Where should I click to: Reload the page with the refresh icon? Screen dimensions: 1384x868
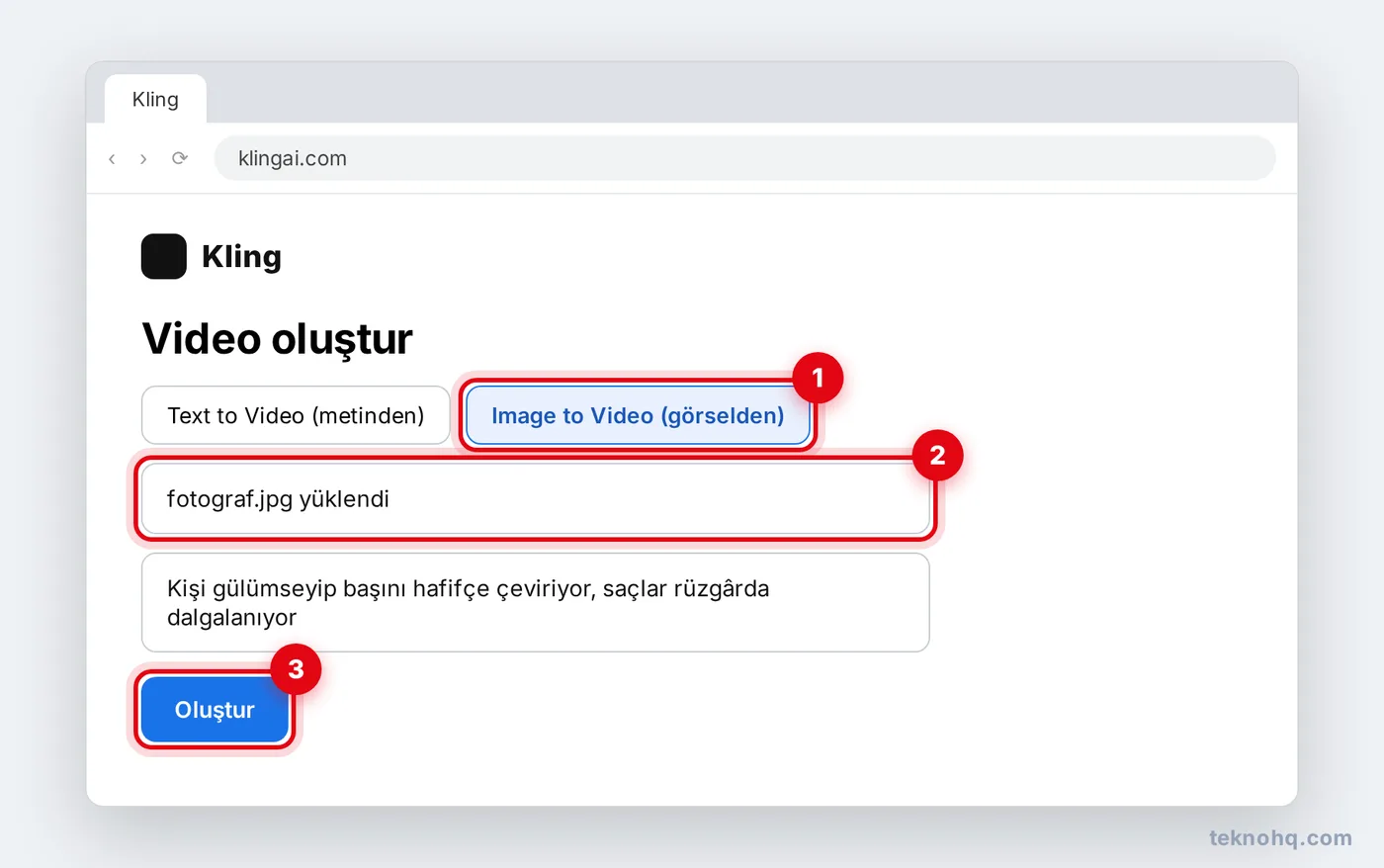point(180,158)
